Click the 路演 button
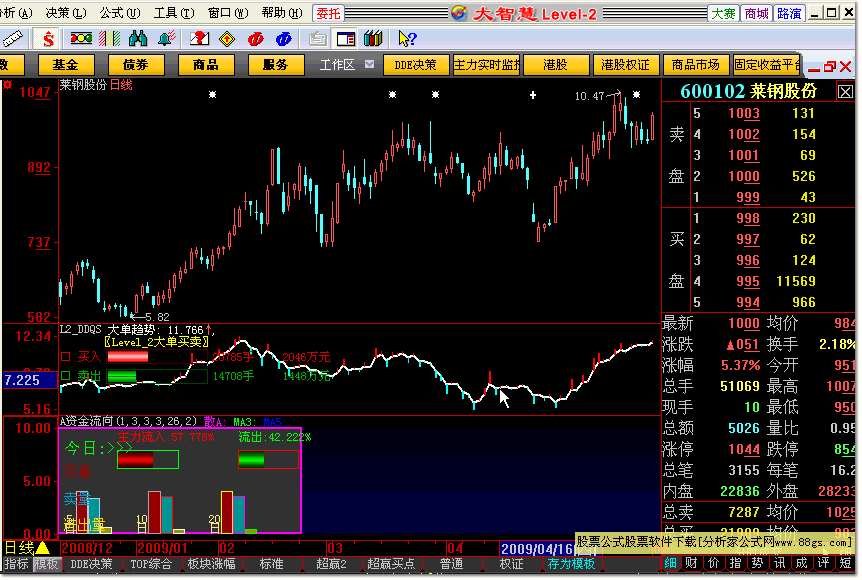862x580 pixels. 789,13
